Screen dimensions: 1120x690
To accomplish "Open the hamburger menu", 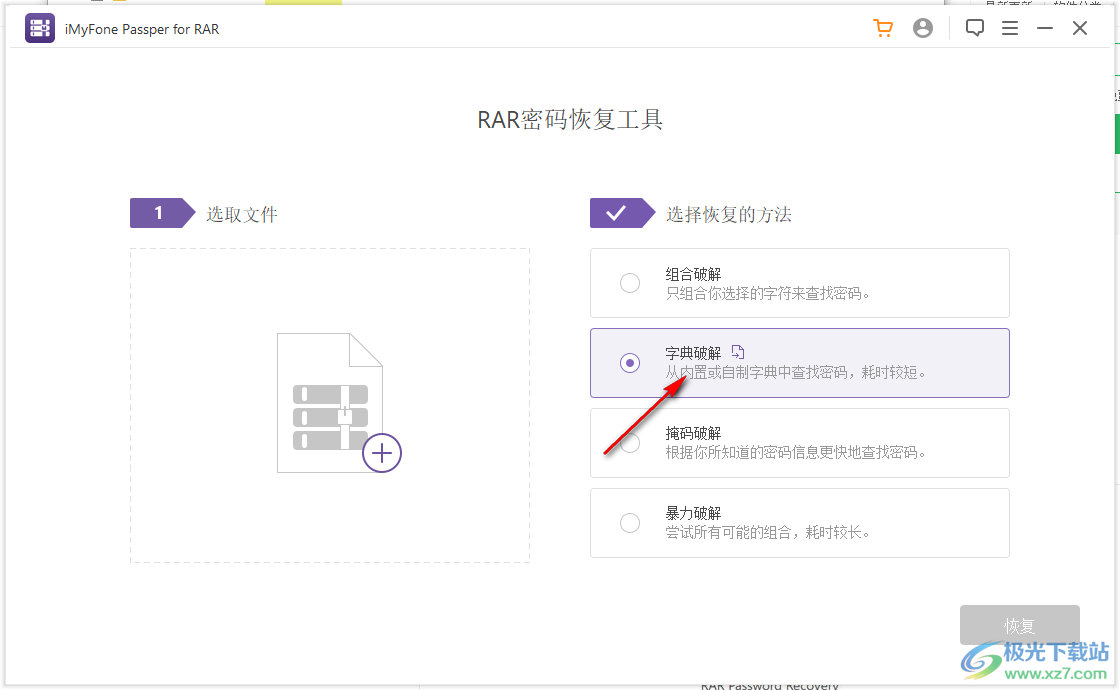I will point(1010,29).
